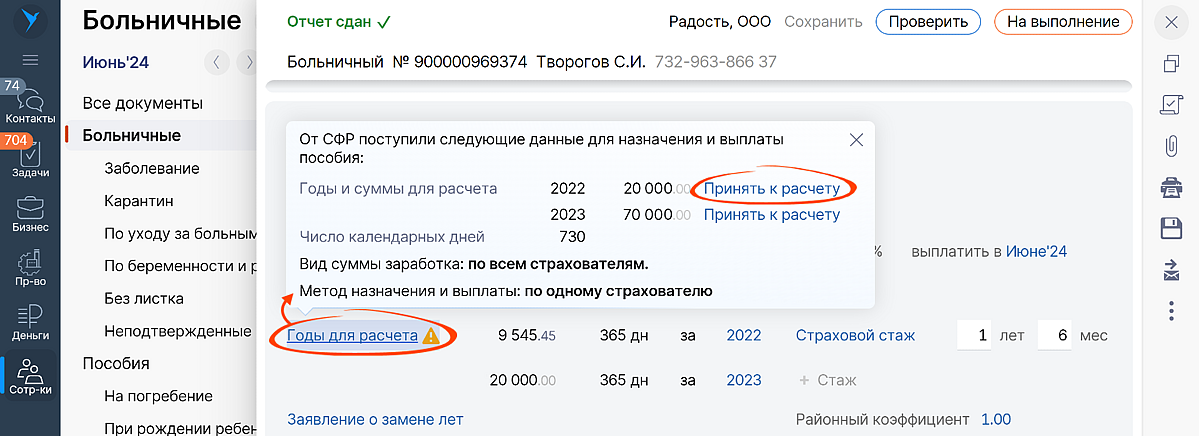Expand the hamburger menu in sidebar
This screenshot has height=436, width=1199.
pyautogui.click(x=30, y=60)
